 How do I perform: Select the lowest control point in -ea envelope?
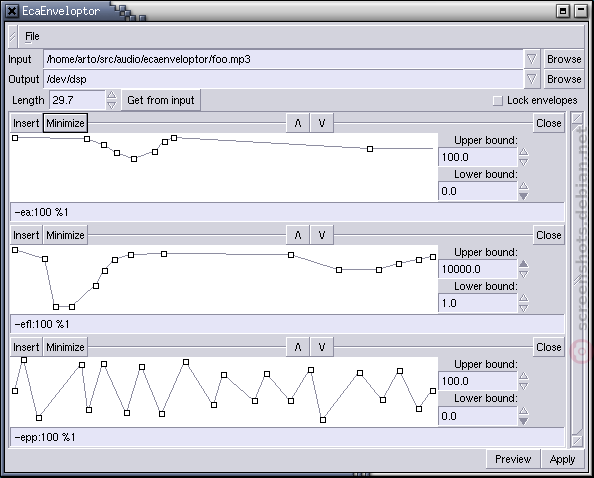(134, 159)
